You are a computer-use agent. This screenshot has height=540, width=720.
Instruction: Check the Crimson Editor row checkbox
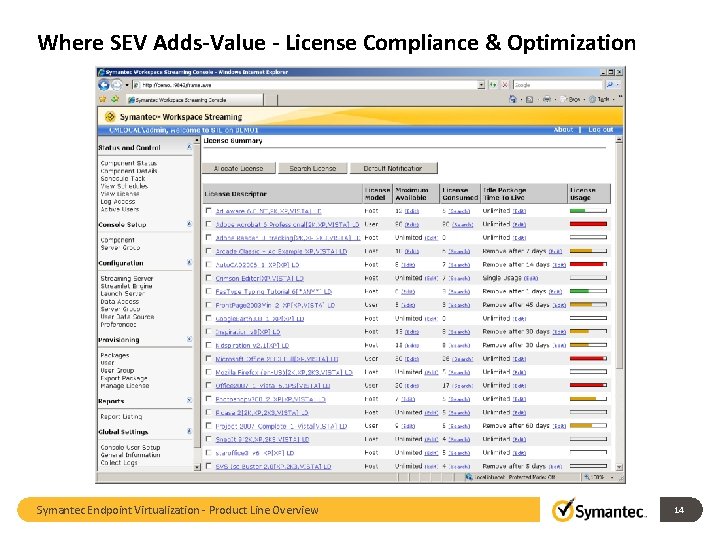click(x=208, y=278)
